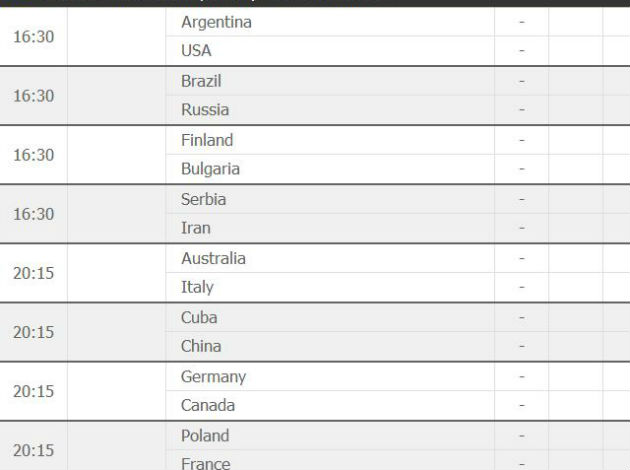
Task: Click the score dash in Germany's row
Action: click(521, 377)
